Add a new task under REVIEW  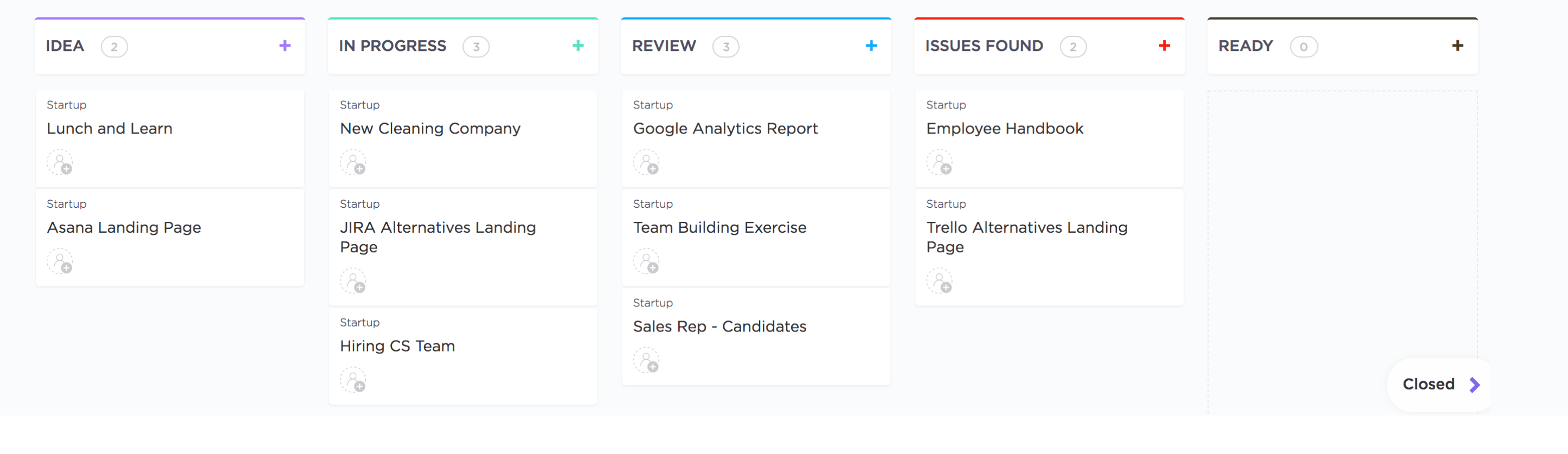tap(871, 46)
